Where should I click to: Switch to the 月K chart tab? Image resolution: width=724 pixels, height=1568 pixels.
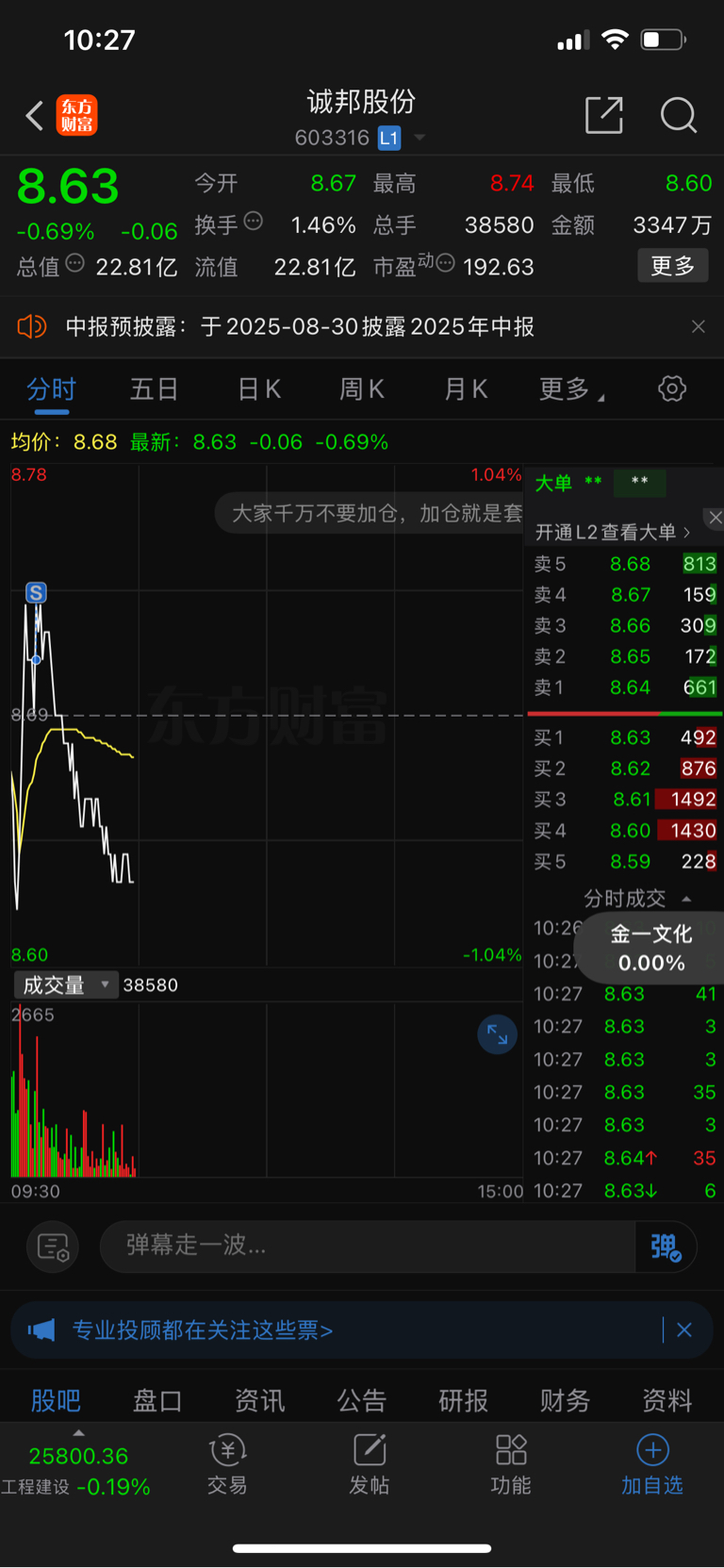[466, 389]
